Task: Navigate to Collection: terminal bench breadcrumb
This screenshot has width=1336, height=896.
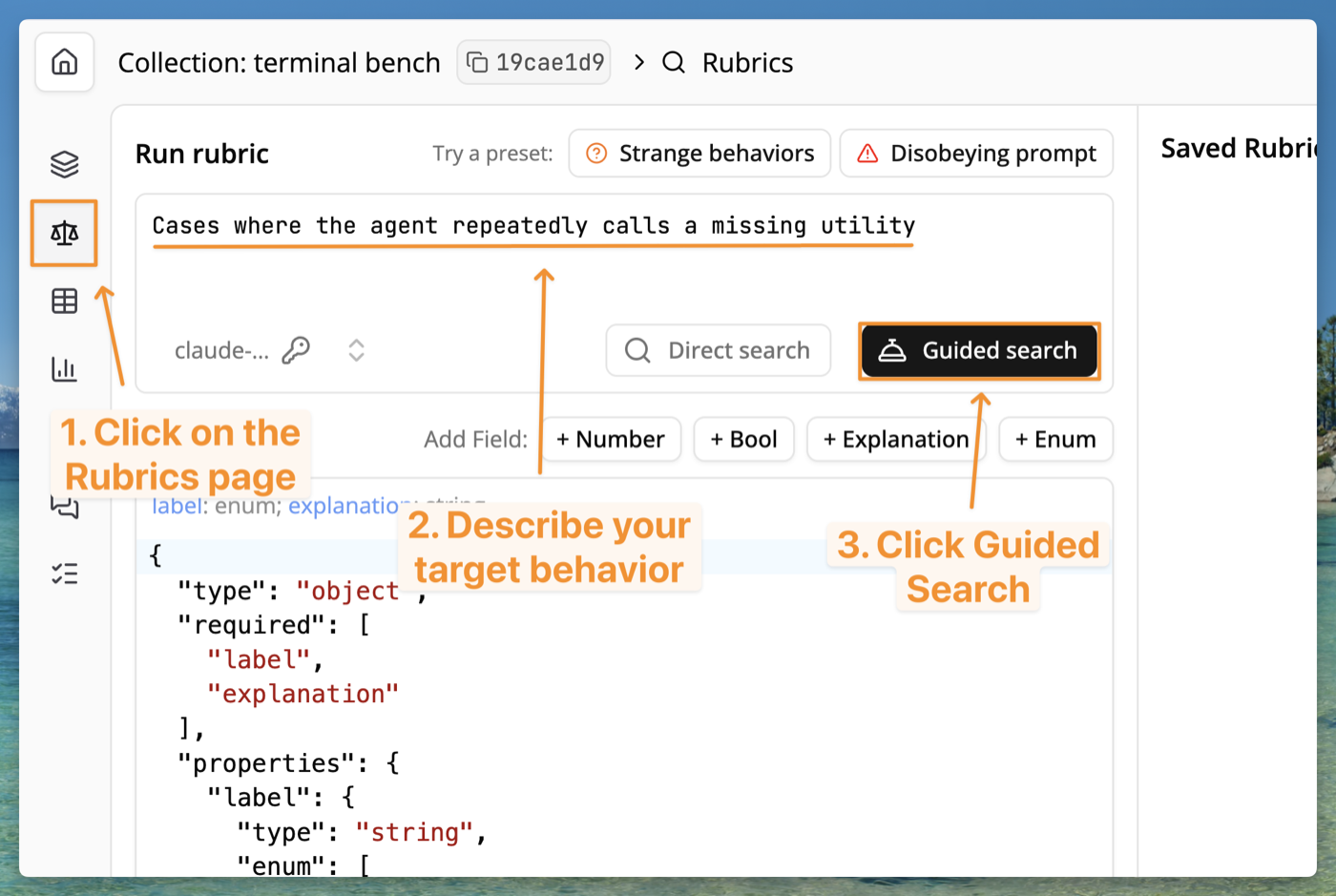Action: [x=279, y=62]
